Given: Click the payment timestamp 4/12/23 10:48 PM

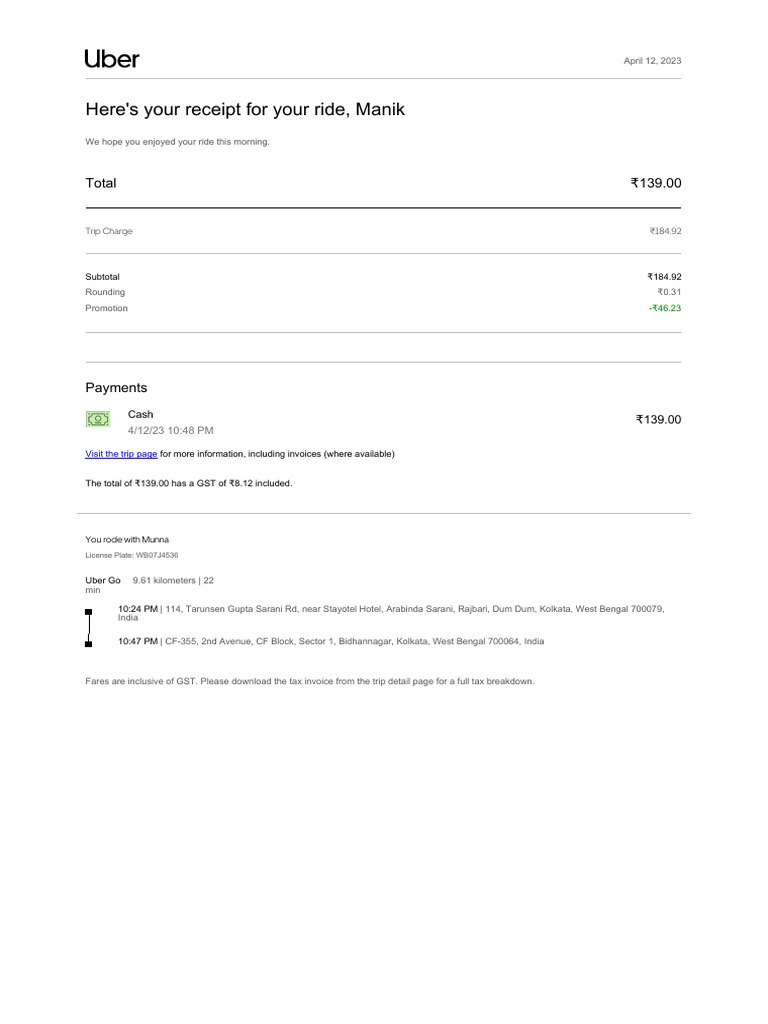Looking at the screenshot, I should point(170,430).
